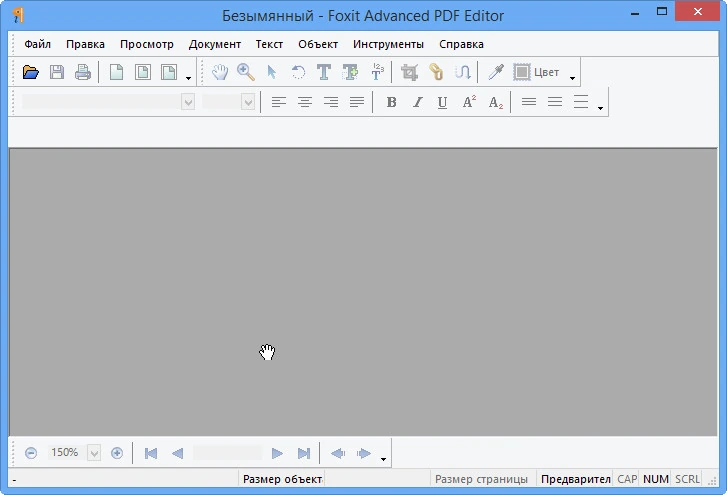Click the Foxit app icon in title bar
Viewport: 727px width, 495px height.
pos(18,15)
